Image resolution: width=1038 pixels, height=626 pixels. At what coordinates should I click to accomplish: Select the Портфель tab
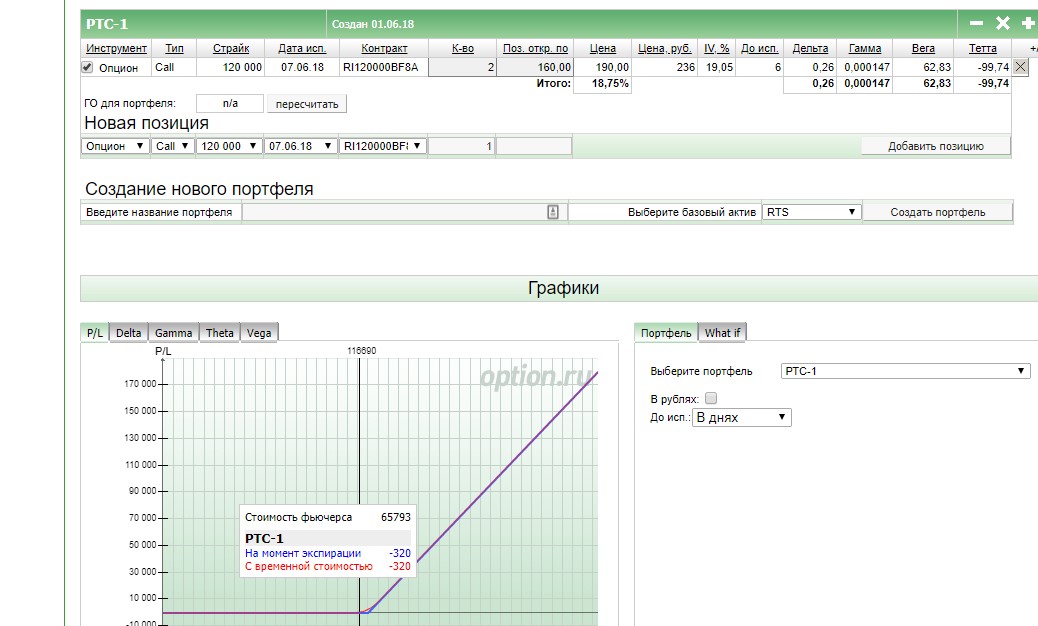(666, 333)
